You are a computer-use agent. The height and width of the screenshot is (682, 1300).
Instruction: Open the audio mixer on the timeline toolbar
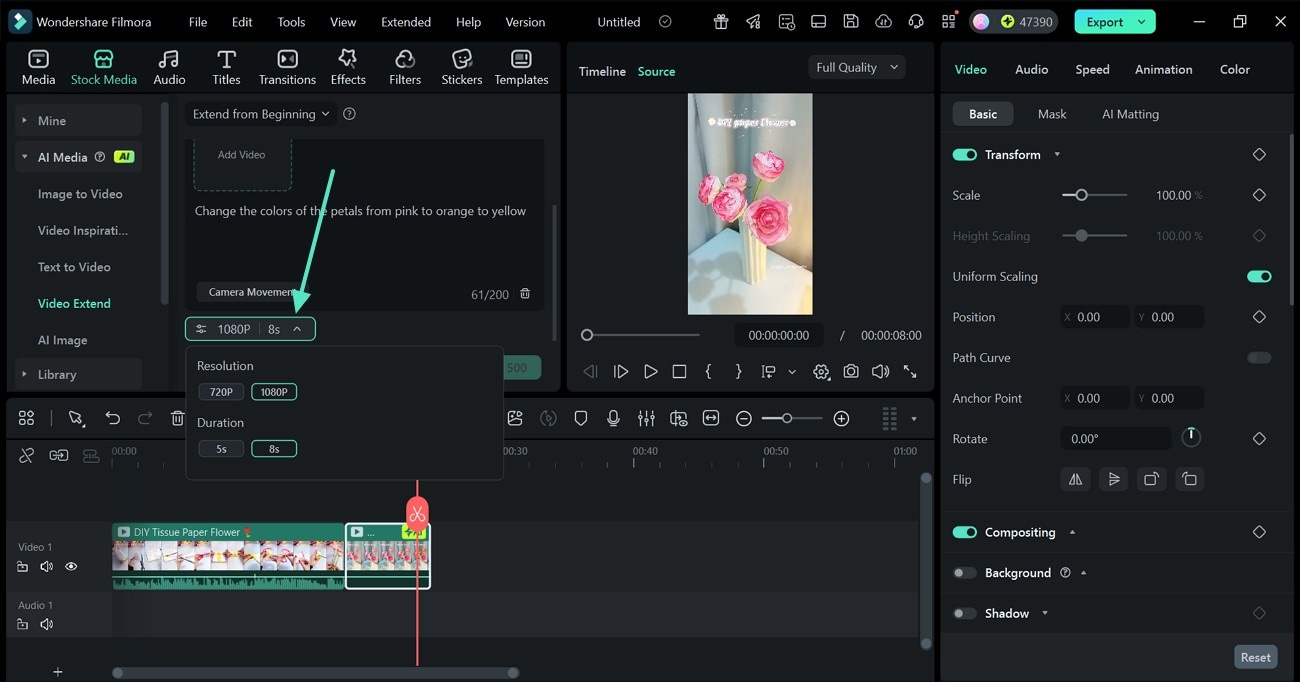coord(646,418)
